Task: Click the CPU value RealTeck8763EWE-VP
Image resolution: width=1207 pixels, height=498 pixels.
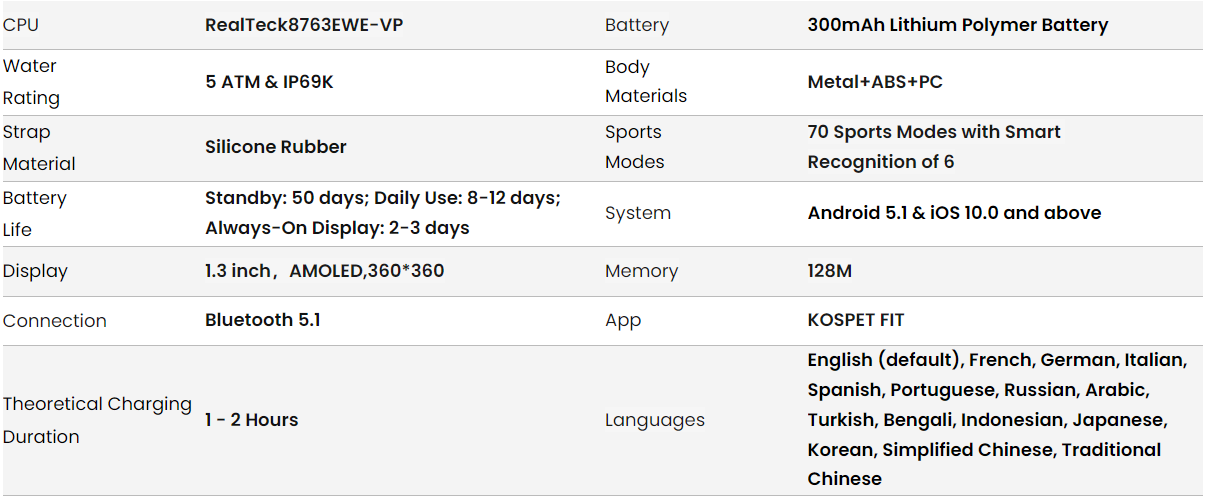Action: (304, 25)
